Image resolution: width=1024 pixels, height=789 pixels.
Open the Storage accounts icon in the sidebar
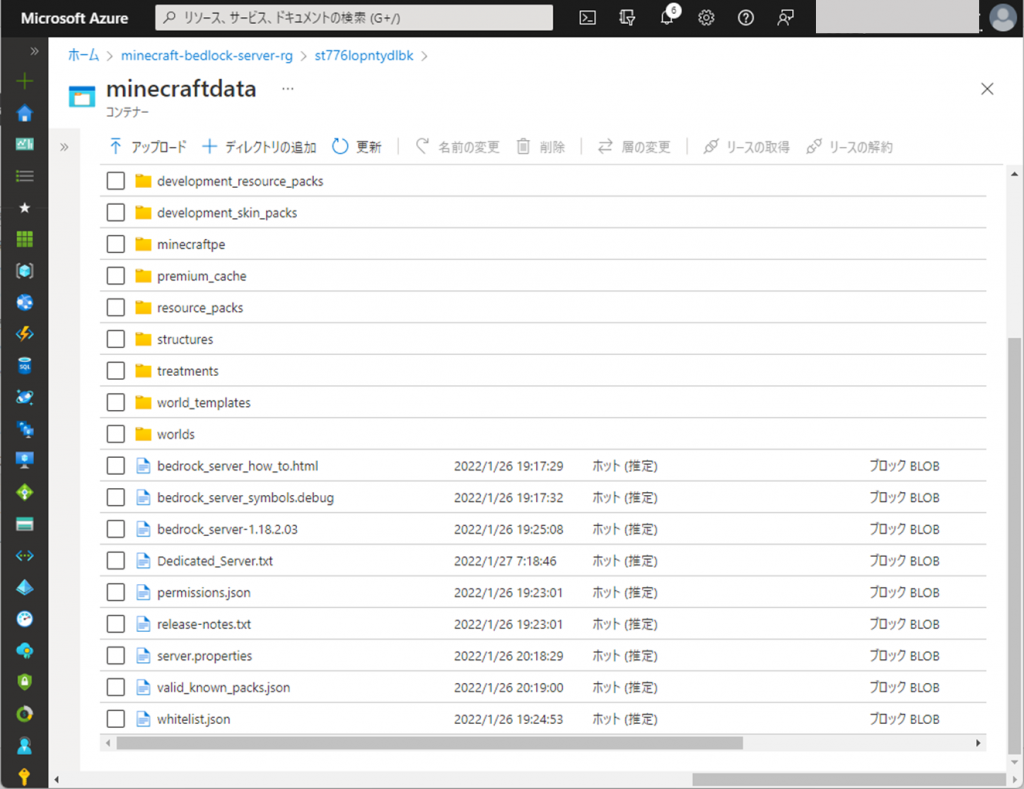pyautogui.click(x=25, y=524)
